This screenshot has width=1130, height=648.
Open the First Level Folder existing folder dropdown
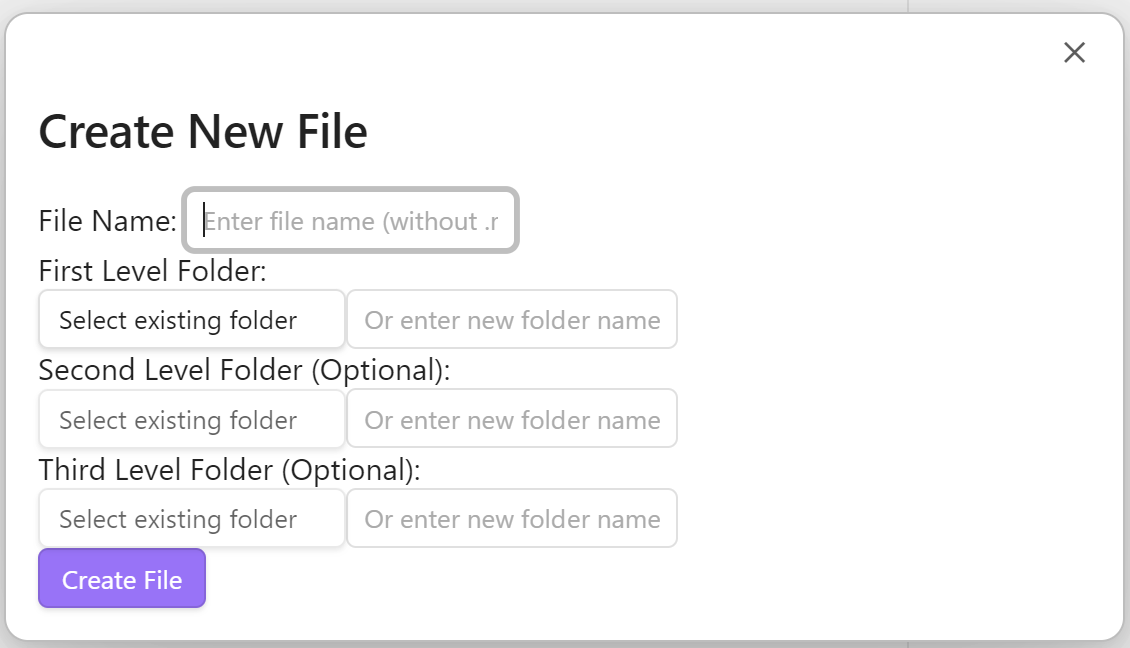192,319
